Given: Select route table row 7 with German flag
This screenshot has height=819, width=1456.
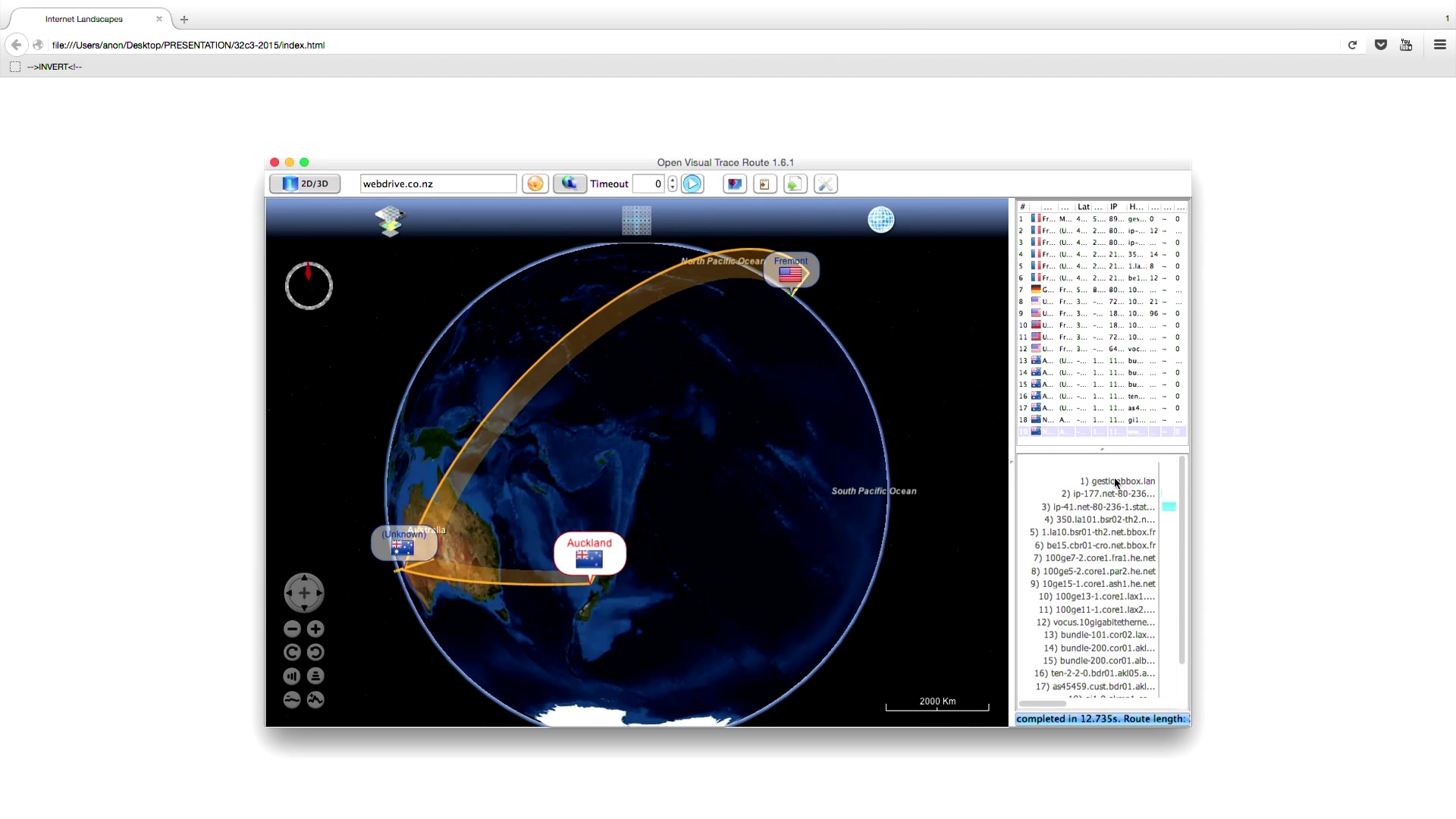Looking at the screenshot, I should [1102, 290].
